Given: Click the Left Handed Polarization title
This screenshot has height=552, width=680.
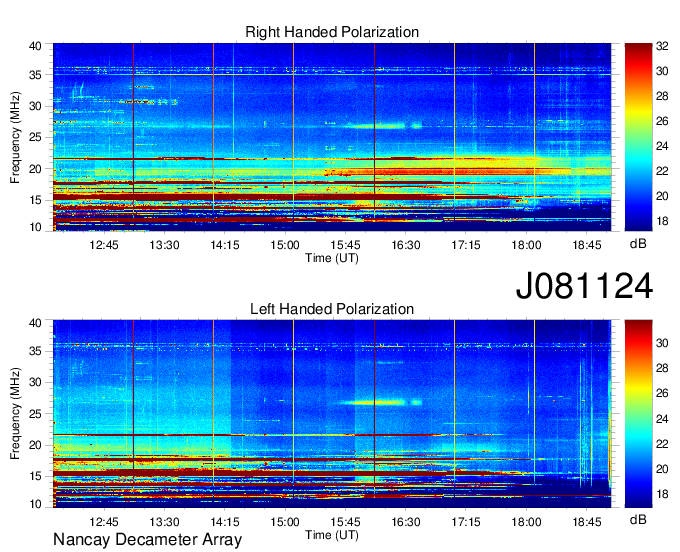Looking at the screenshot, I should click(x=332, y=309).
